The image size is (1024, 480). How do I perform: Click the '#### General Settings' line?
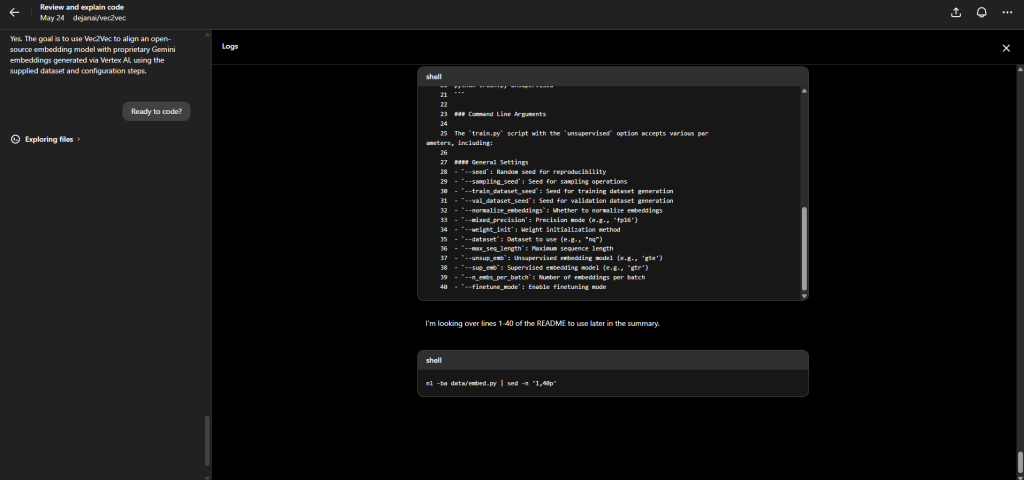coord(491,162)
